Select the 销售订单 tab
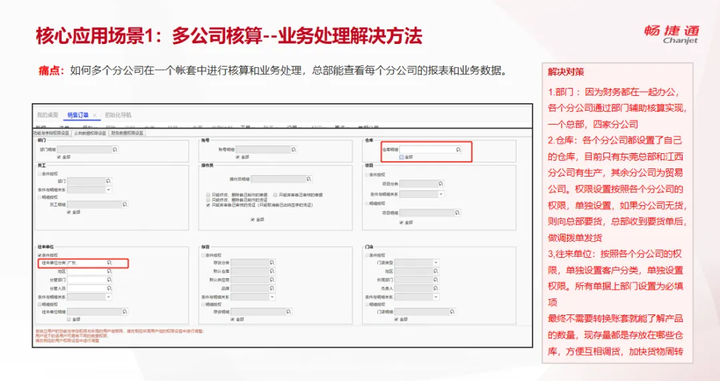Viewport: 720px width, 381px height. [x=78, y=115]
